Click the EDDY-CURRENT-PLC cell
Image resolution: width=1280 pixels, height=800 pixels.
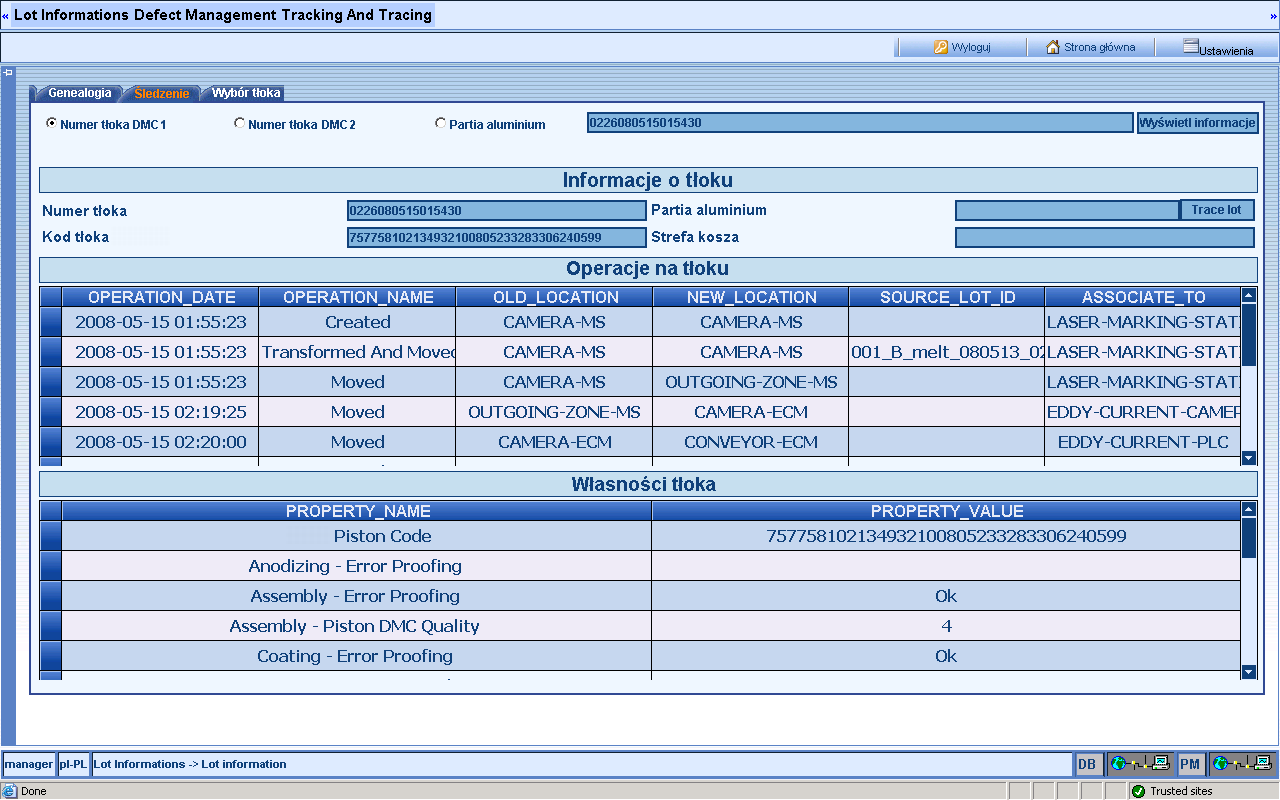click(x=1143, y=442)
